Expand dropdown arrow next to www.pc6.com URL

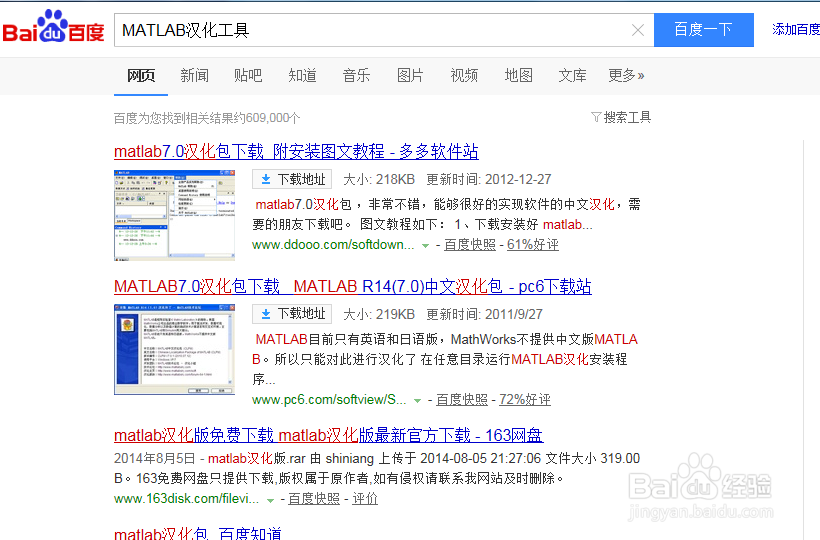pos(417,400)
